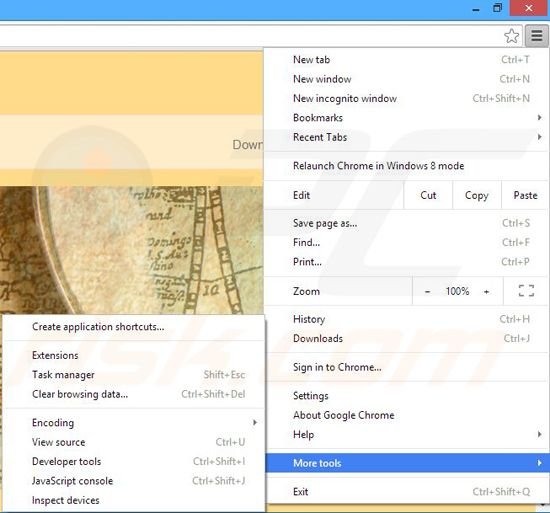Click Sign in to Chrome...
Screen dimensions: 550x513
click(406, 367)
